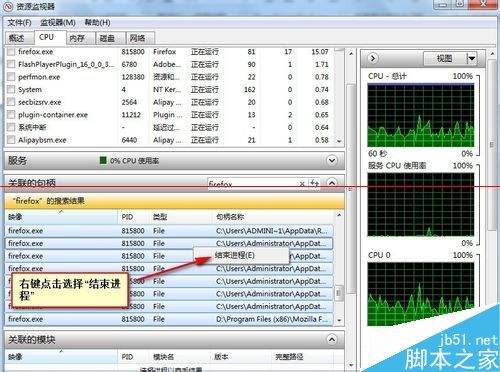Viewport: 500px width, 372px height.
Task: Clear the firefox handle search text
Action: pos(302,184)
